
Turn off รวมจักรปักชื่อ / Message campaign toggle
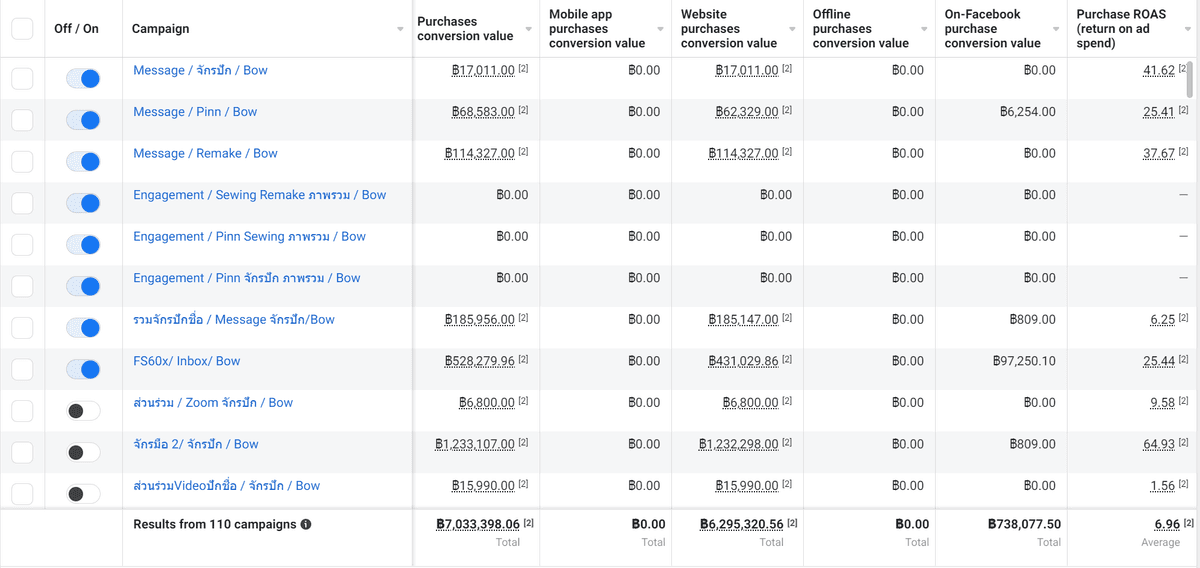83,328
